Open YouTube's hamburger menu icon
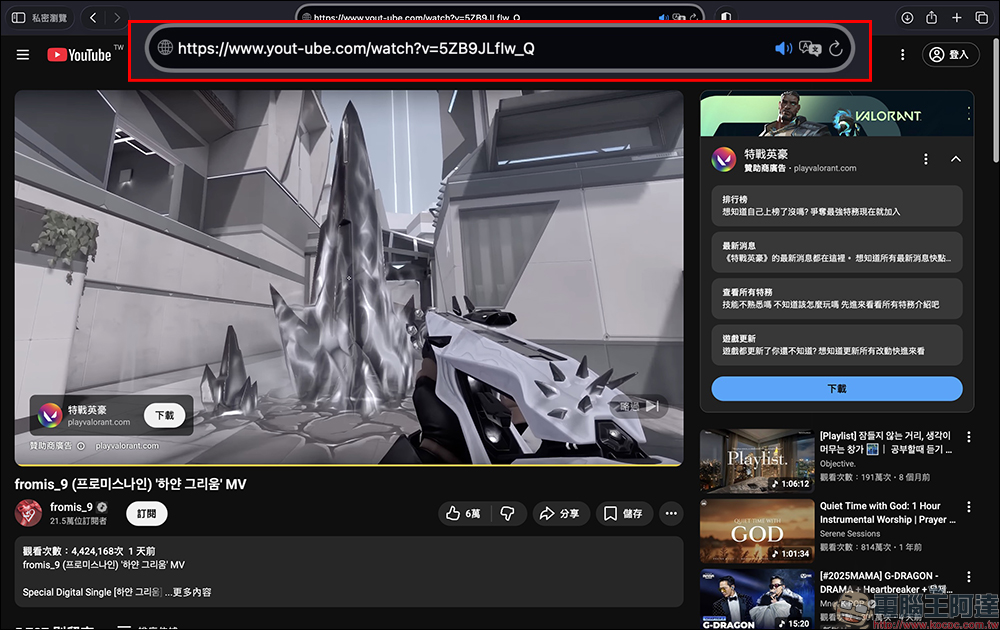This screenshot has width=1000, height=630. [x=22, y=55]
